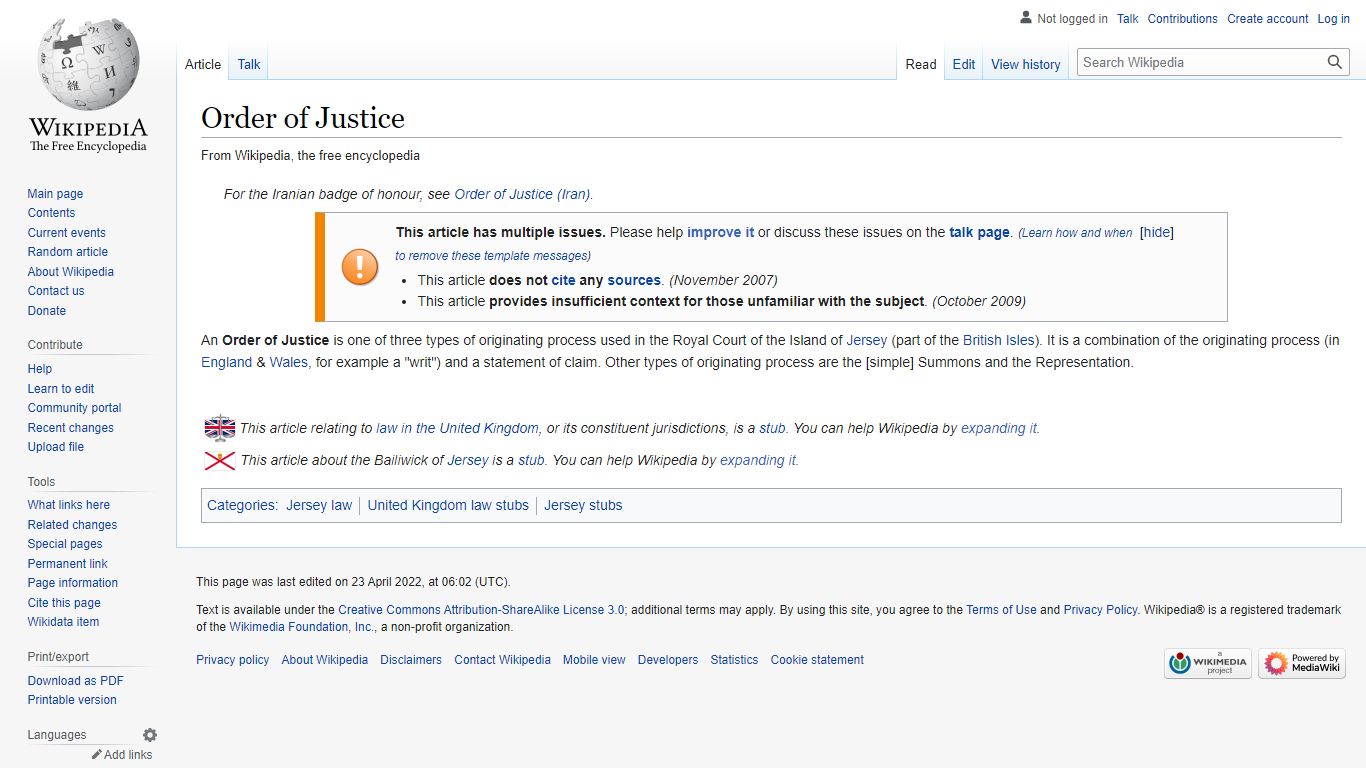Click the Wikimedia project badge
This screenshot has height=768, width=1366.
(1208, 663)
